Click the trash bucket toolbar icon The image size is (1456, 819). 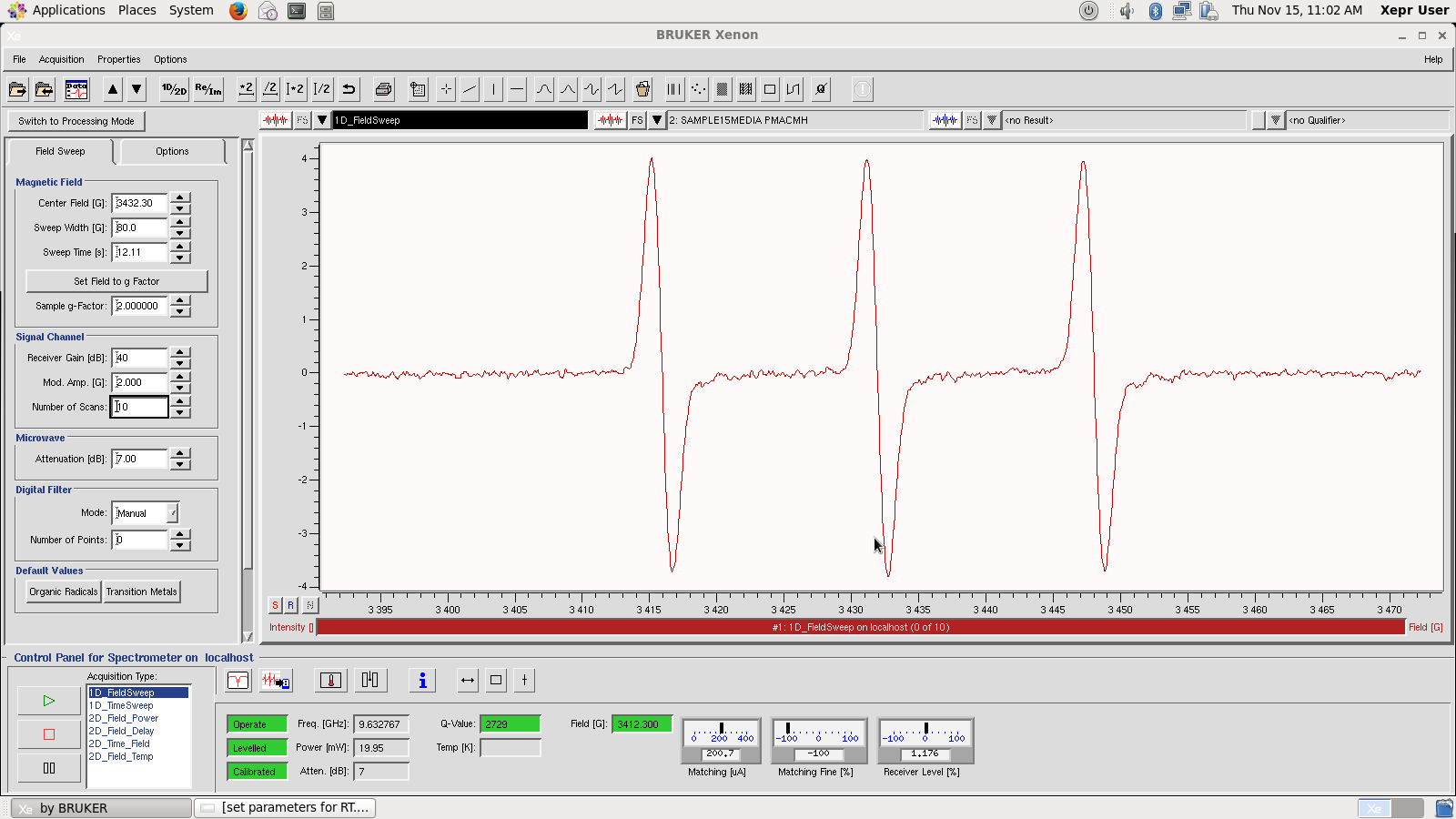point(642,89)
